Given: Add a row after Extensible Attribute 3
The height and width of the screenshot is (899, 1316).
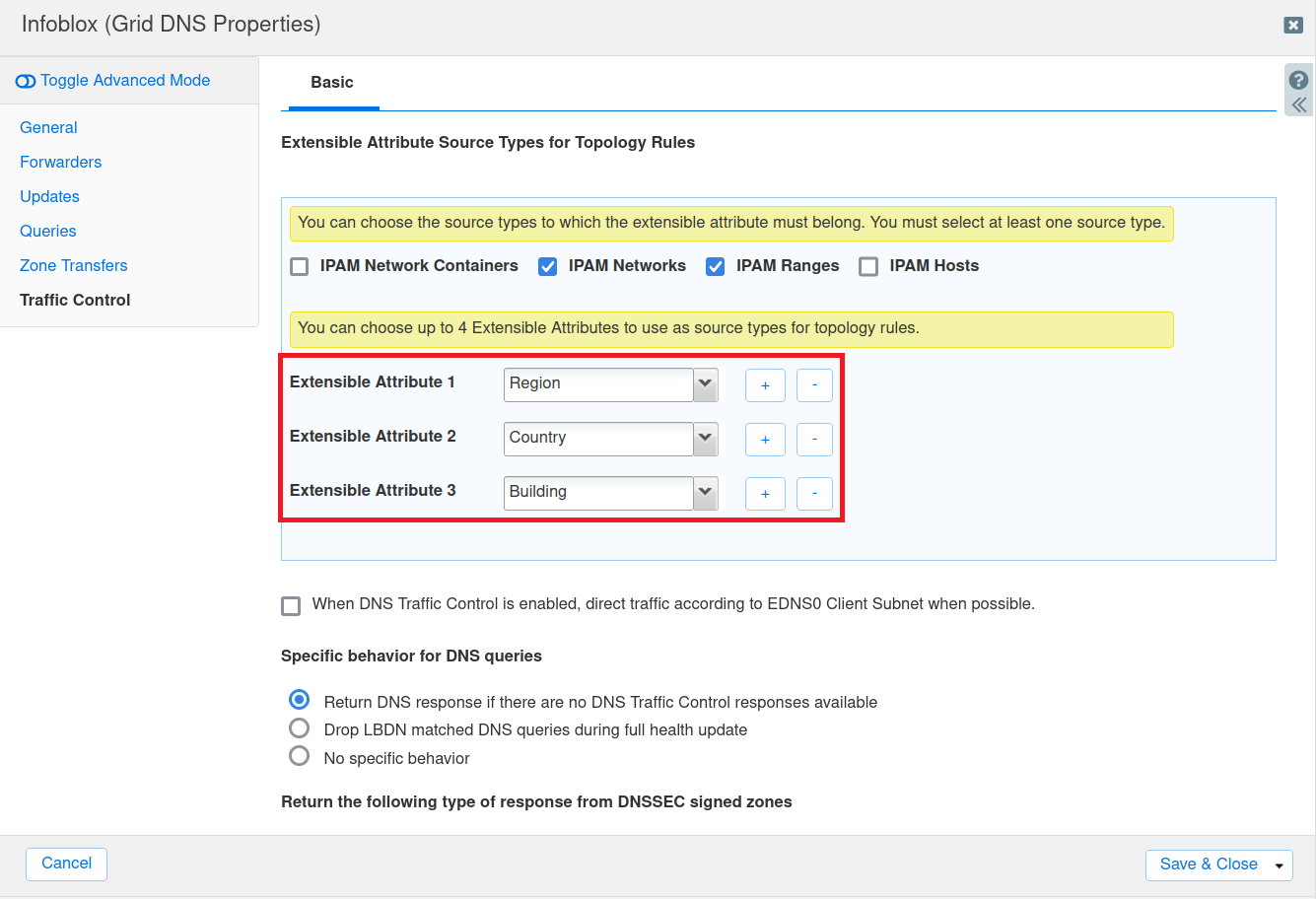Looking at the screenshot, I should pos(765,494).
